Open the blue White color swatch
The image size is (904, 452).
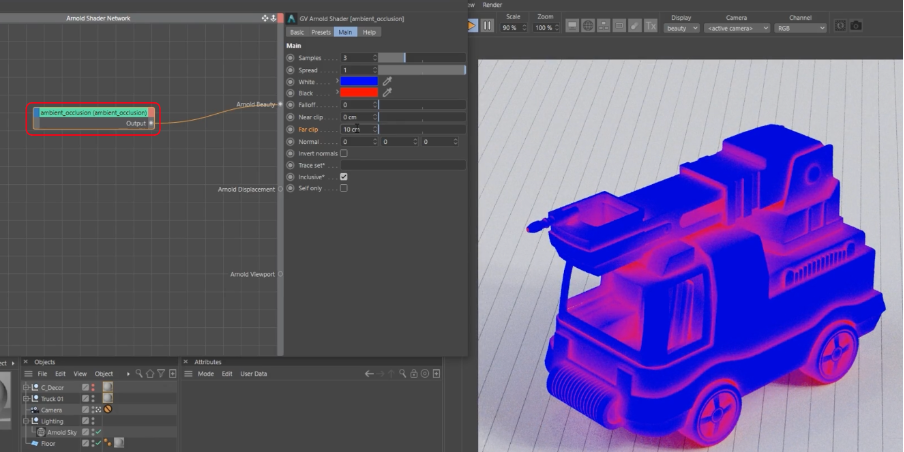(359, 81)
